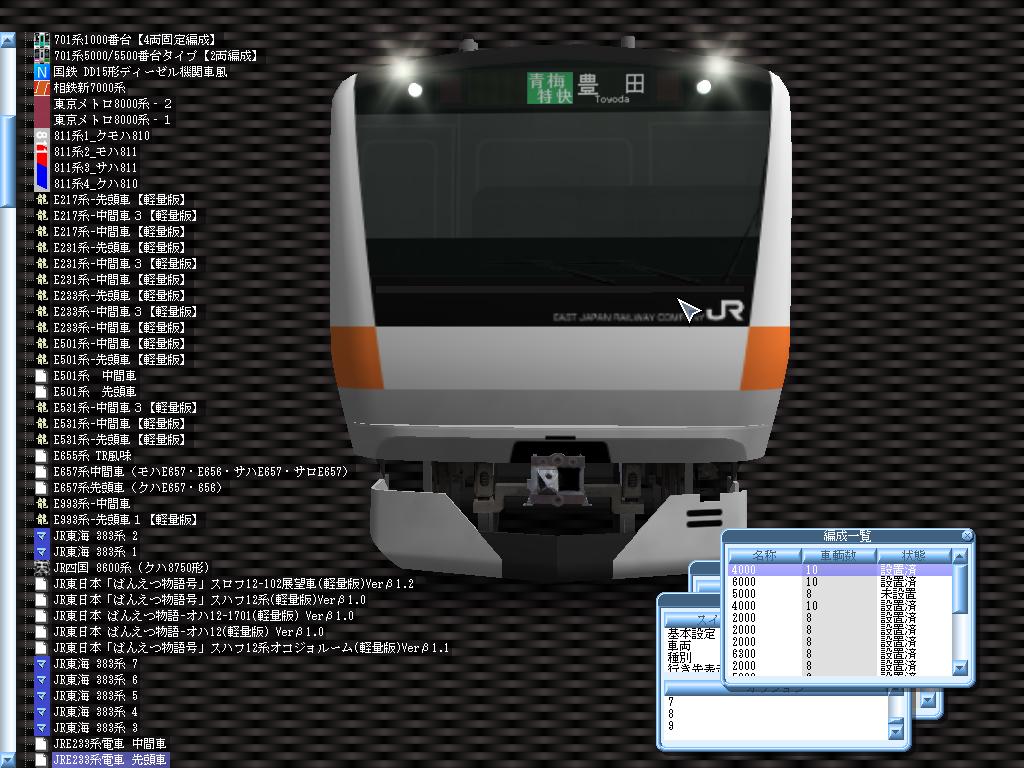
Task: Click the icon beside E531系-先頭車【軽量版】
Action: [42, 440]
